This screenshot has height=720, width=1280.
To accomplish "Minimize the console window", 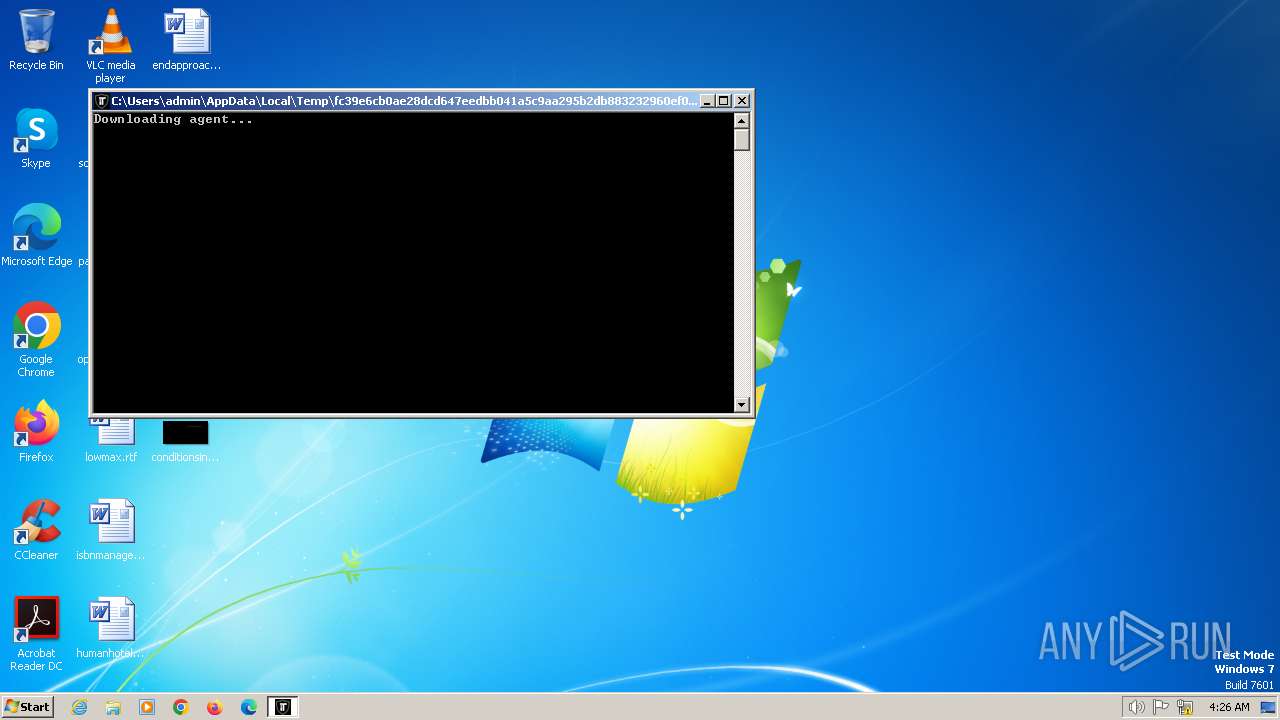I will [707, 101].
